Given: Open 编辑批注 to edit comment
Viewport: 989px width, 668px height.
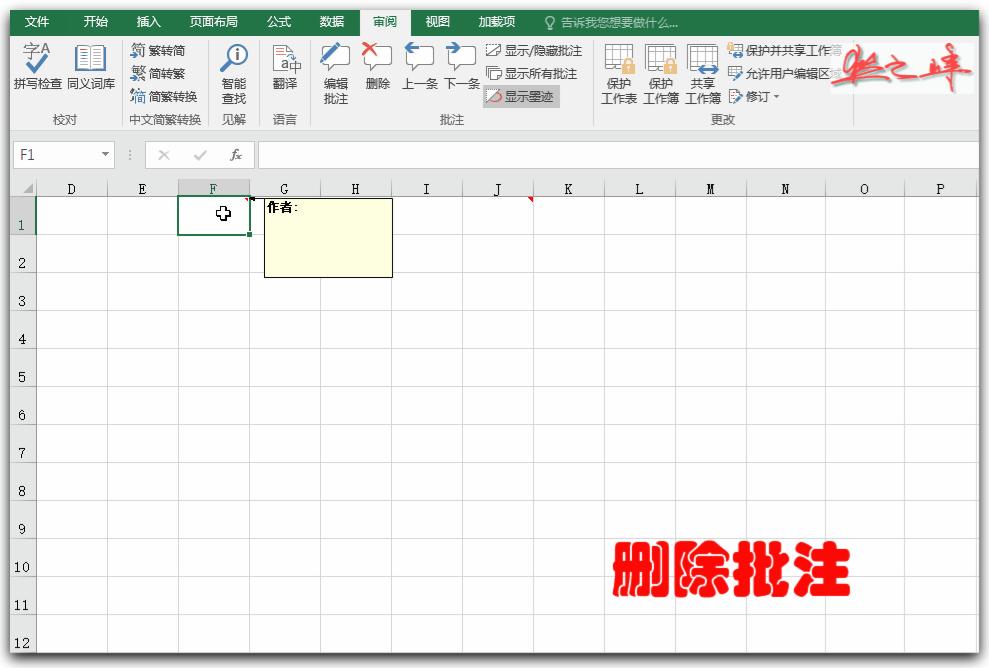Looking at the screenshot, I should [334, 72].
